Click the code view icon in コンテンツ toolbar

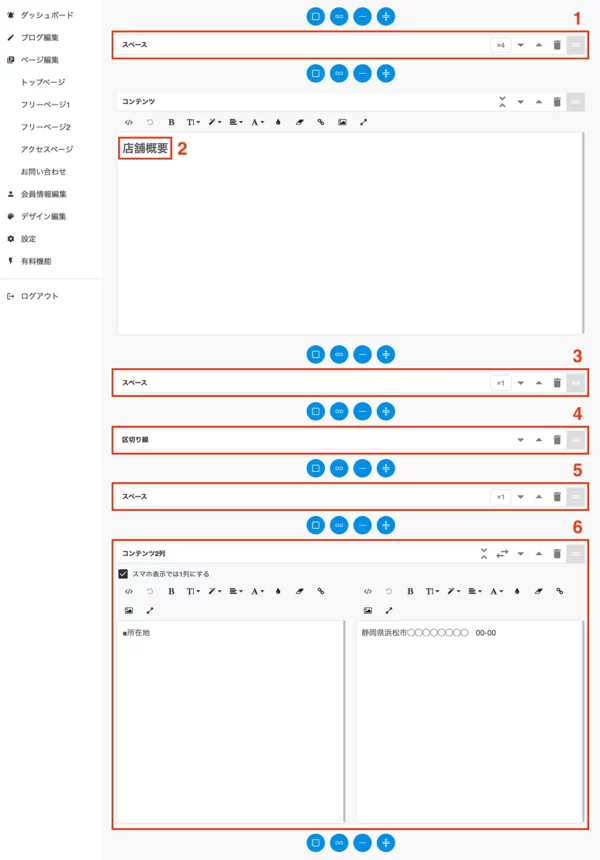click(129, 122)
